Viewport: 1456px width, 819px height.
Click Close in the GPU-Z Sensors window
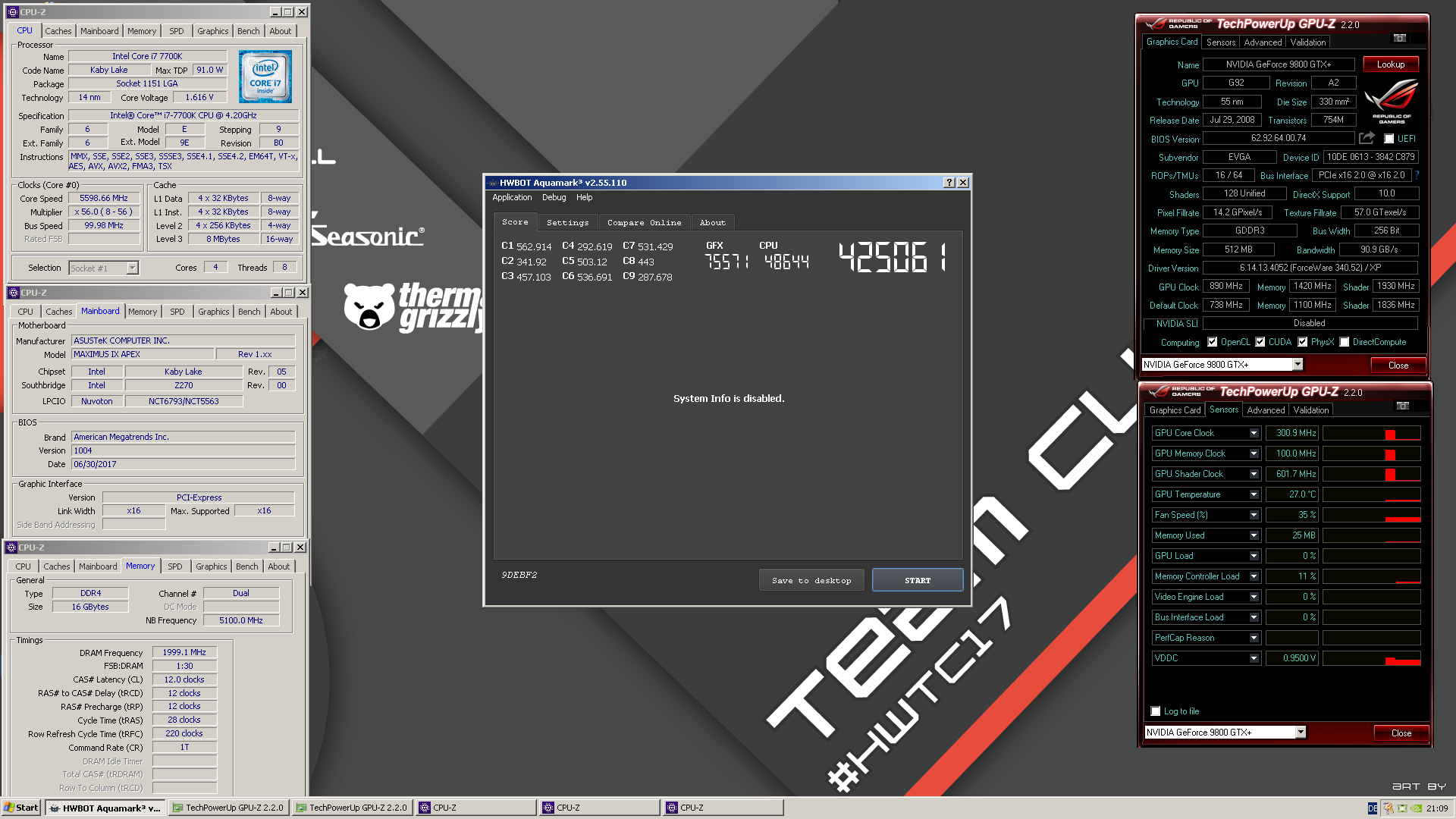pos(1401,733)
